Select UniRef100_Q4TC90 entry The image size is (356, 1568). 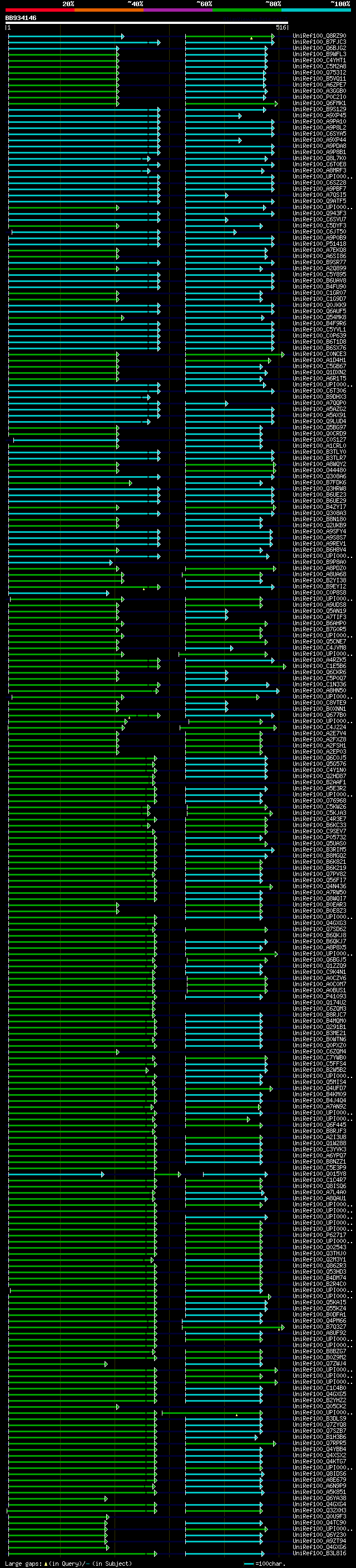coord(319,1523)
